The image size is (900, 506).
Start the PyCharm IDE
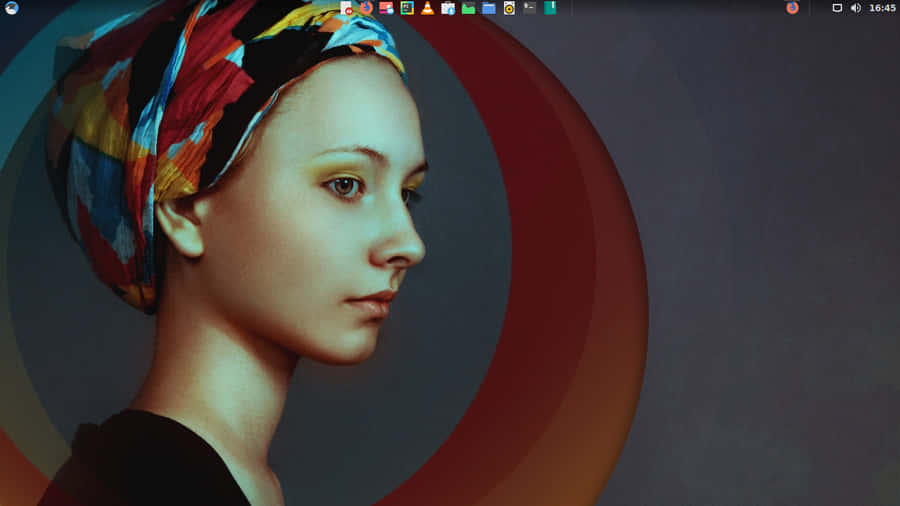pos(407,8)
